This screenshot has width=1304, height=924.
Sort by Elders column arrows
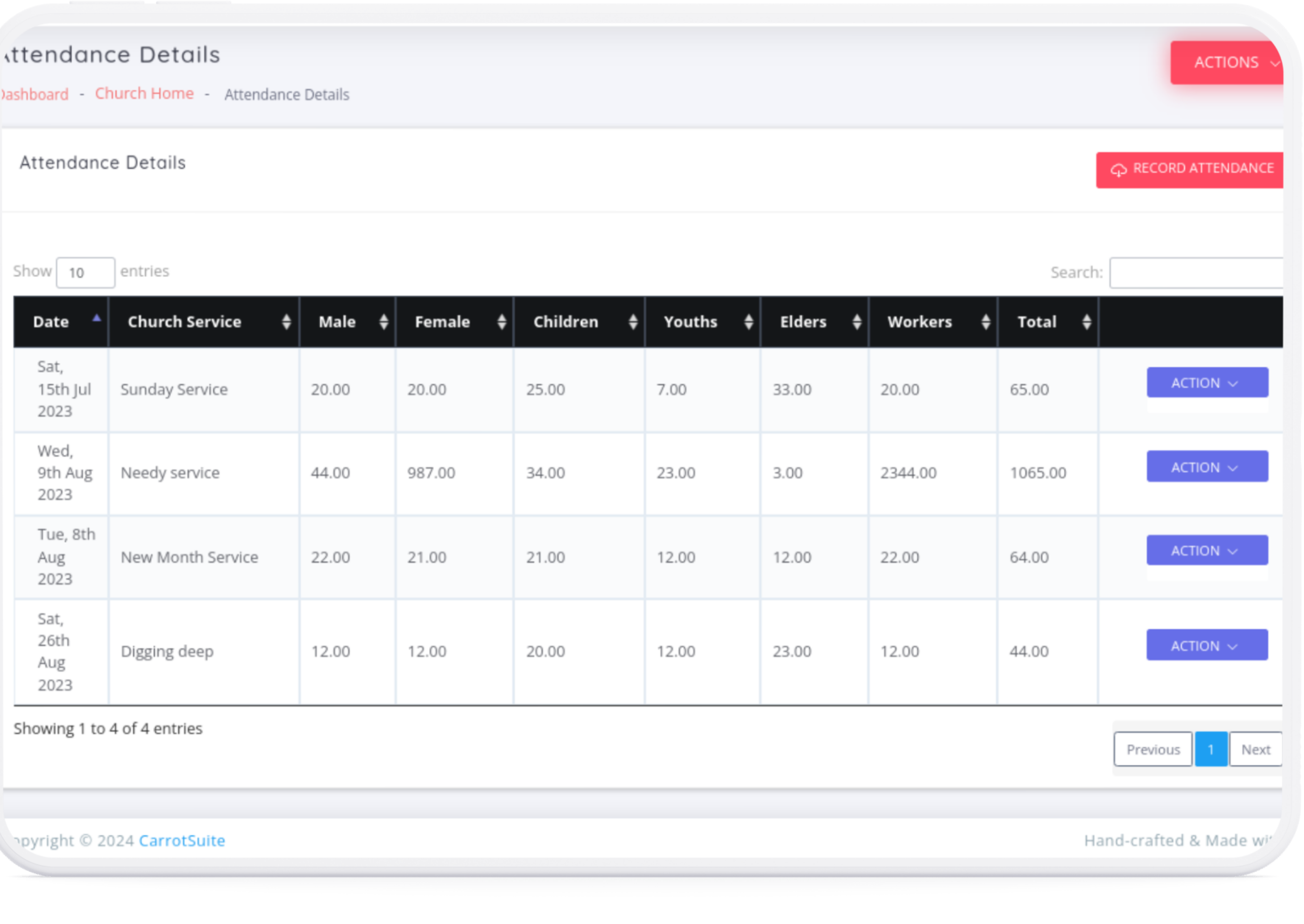coord(856,322)
